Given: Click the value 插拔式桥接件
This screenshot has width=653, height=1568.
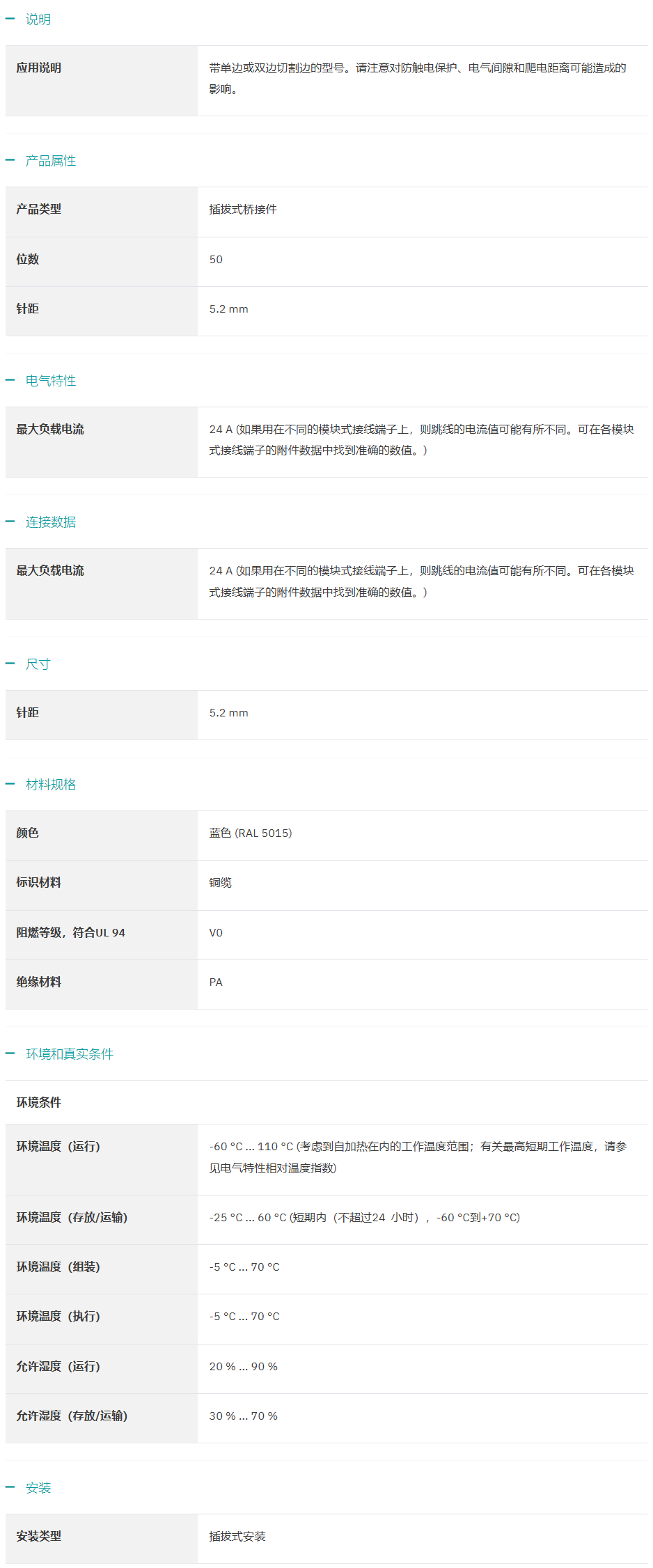Looking at the screenshot, I should pyautogui.click(x=243, y=210).
